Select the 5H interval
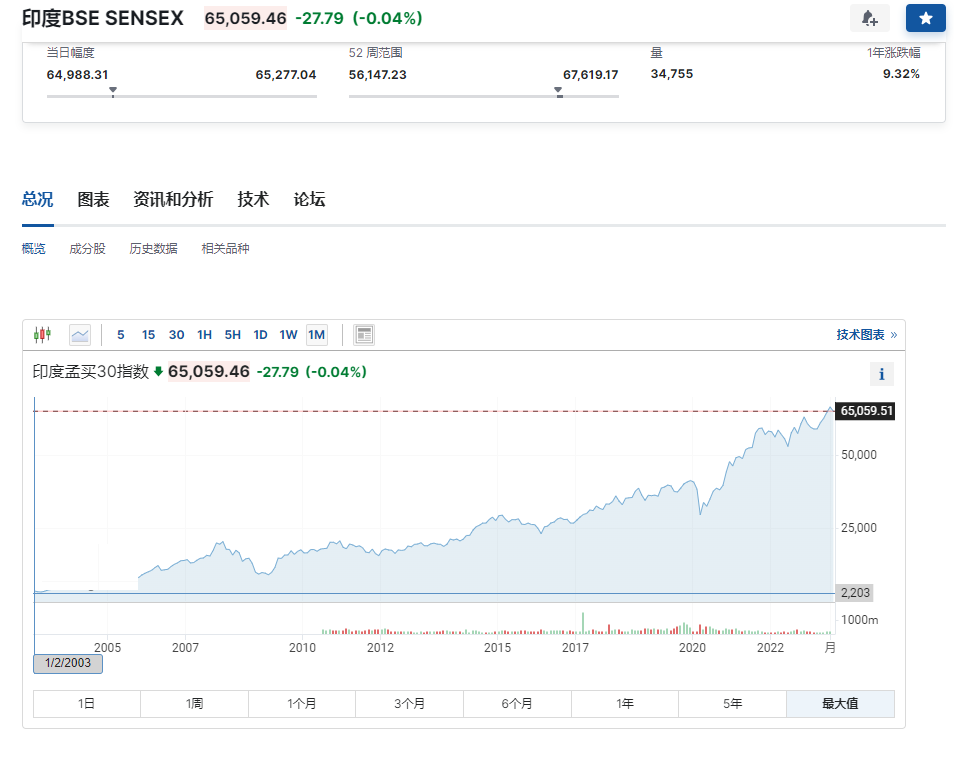954x758 pixels. (232, 335)
